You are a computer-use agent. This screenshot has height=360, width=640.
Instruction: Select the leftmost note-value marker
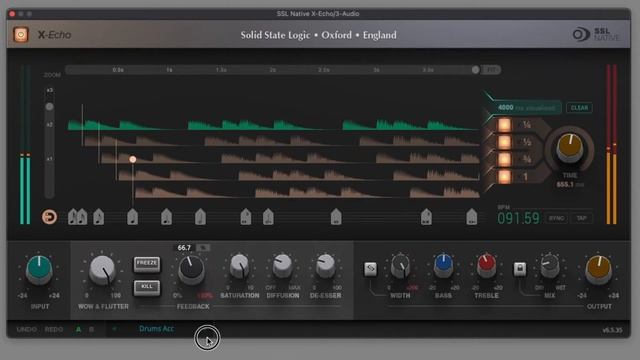(x=73, y=217)
